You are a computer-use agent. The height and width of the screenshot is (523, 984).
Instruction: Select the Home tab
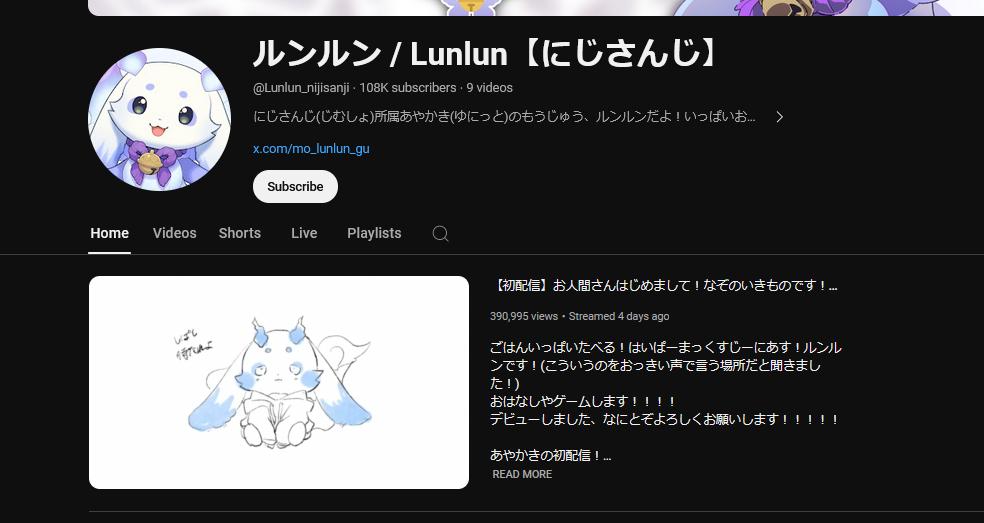[109, 233]
